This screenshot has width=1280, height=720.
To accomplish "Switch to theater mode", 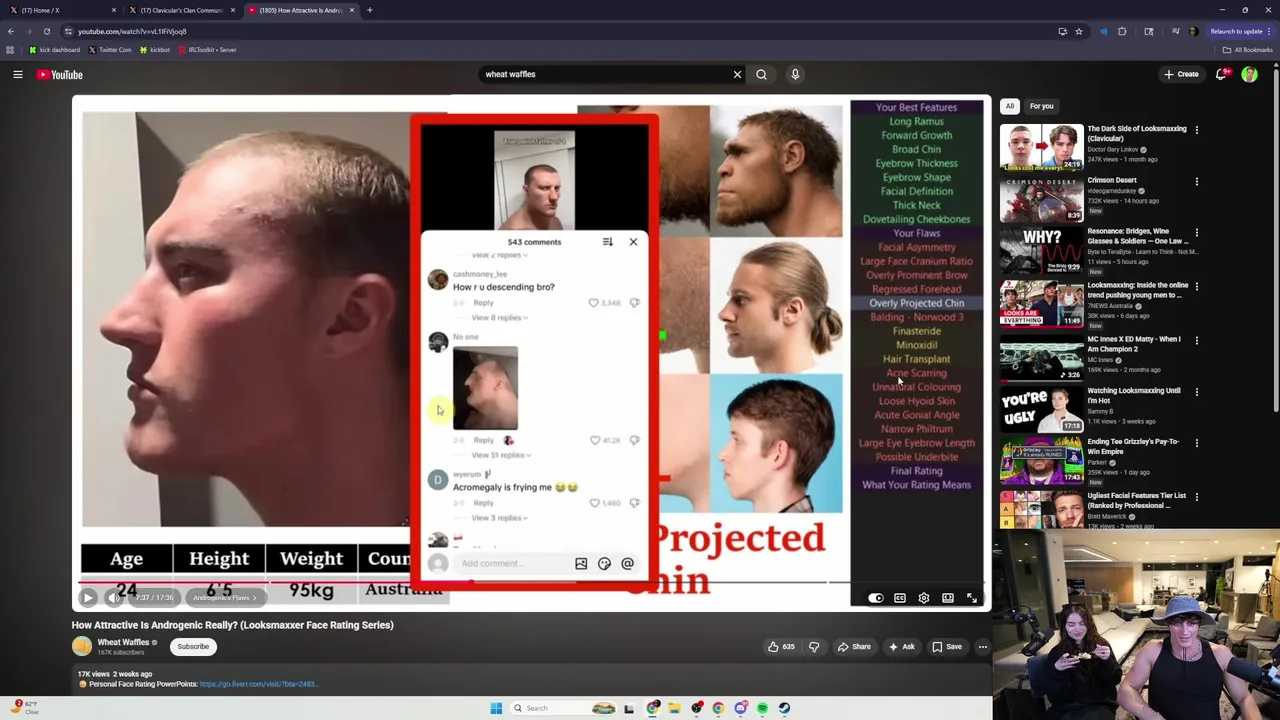I will (x=948, y=598).
